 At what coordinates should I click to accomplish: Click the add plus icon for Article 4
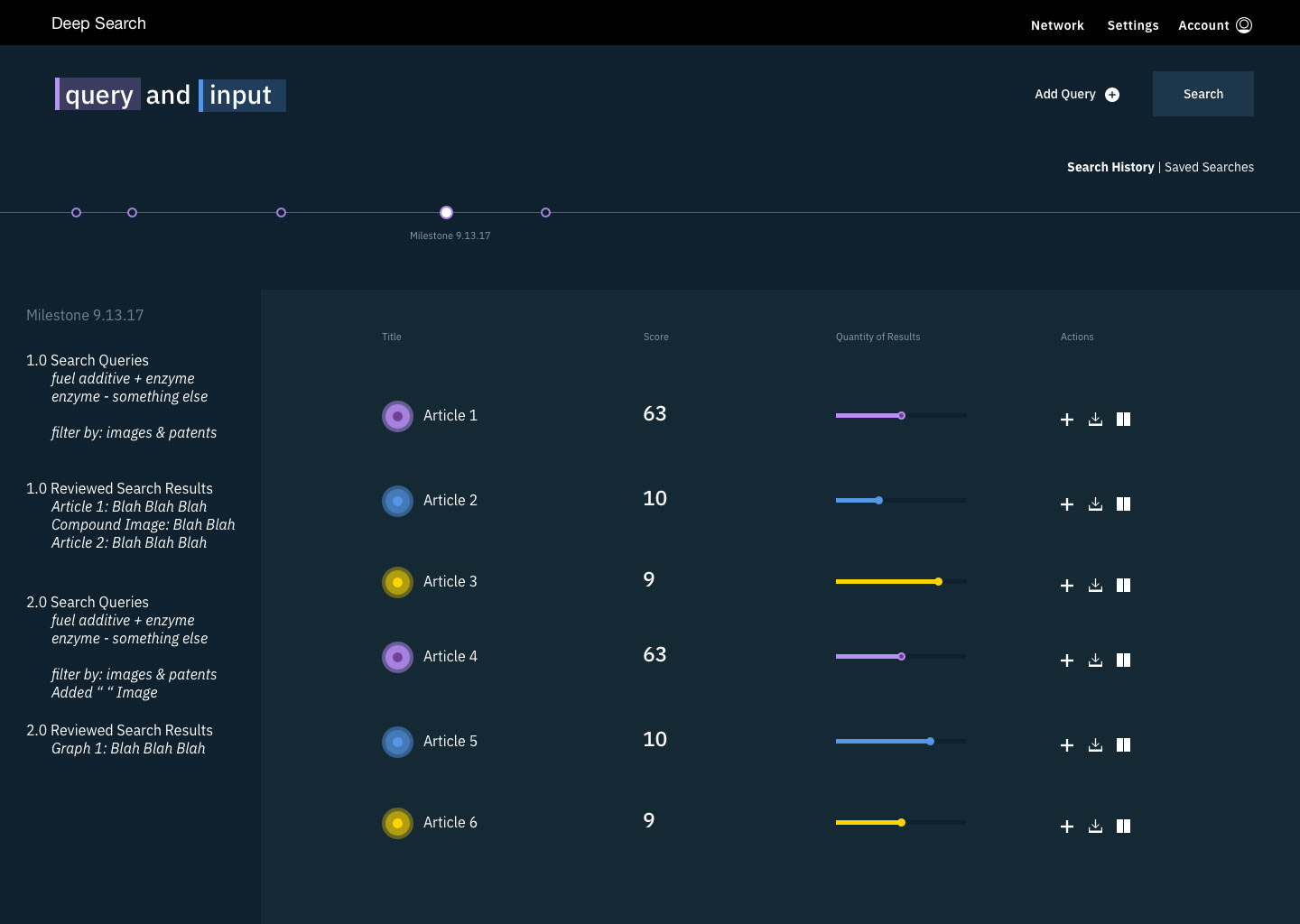coord(1067,661)
